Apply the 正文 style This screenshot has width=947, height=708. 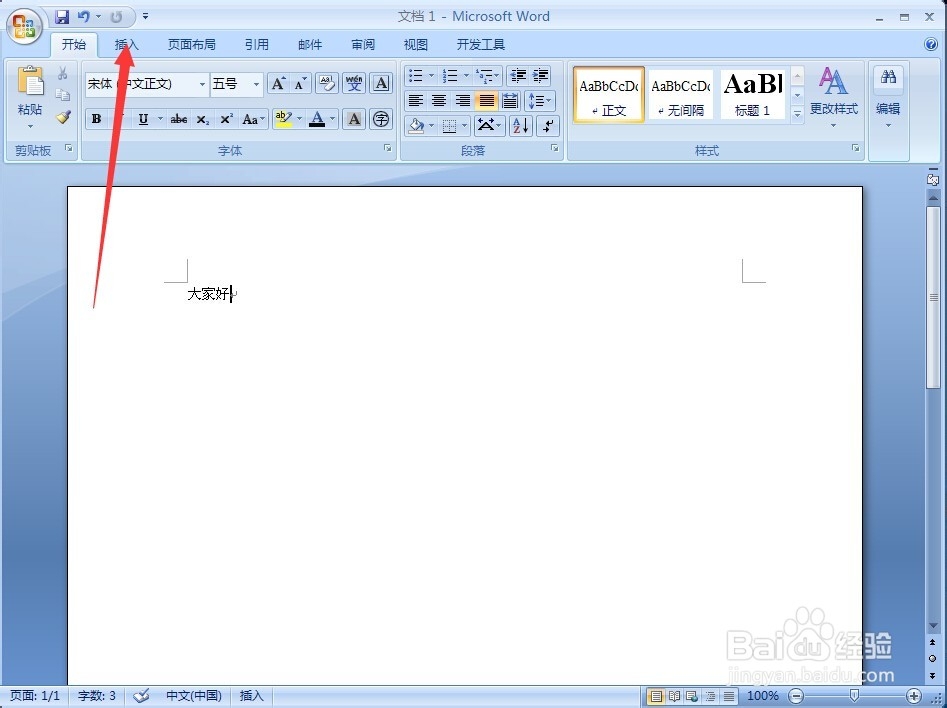tap(609, 95)
